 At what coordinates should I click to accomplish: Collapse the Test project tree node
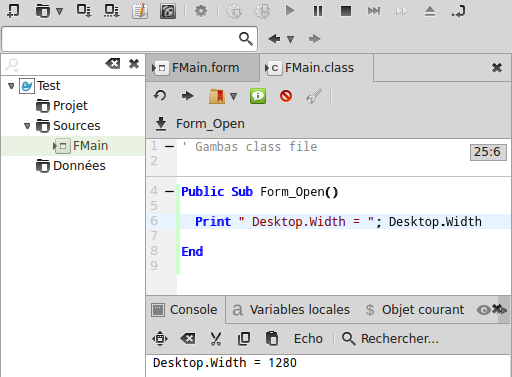tap(11, 86)
